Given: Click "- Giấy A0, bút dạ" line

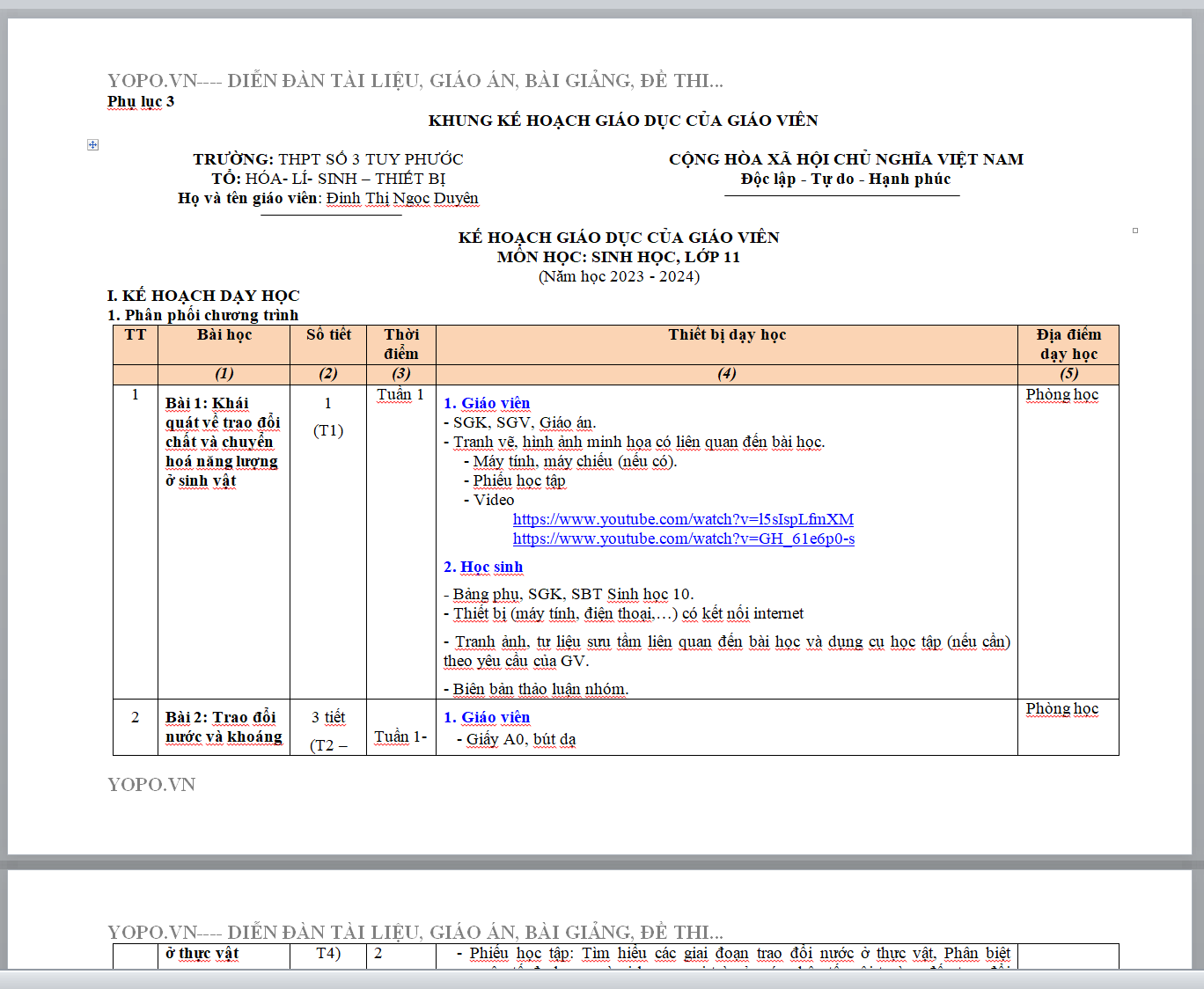Looking at the screenshot, I should coord(517,739).
